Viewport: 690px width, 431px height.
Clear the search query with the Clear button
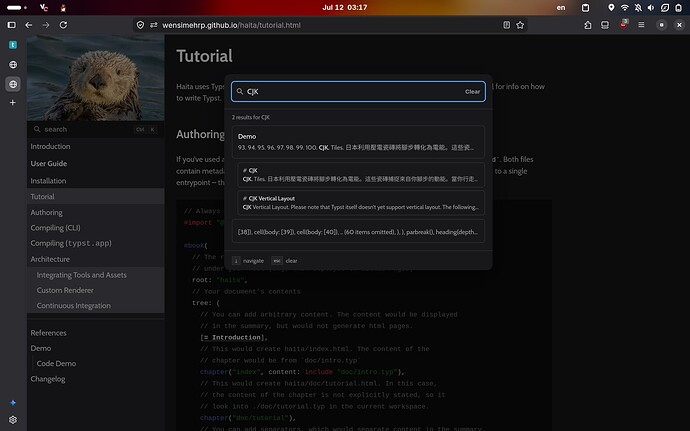click(x=472, y=92)
